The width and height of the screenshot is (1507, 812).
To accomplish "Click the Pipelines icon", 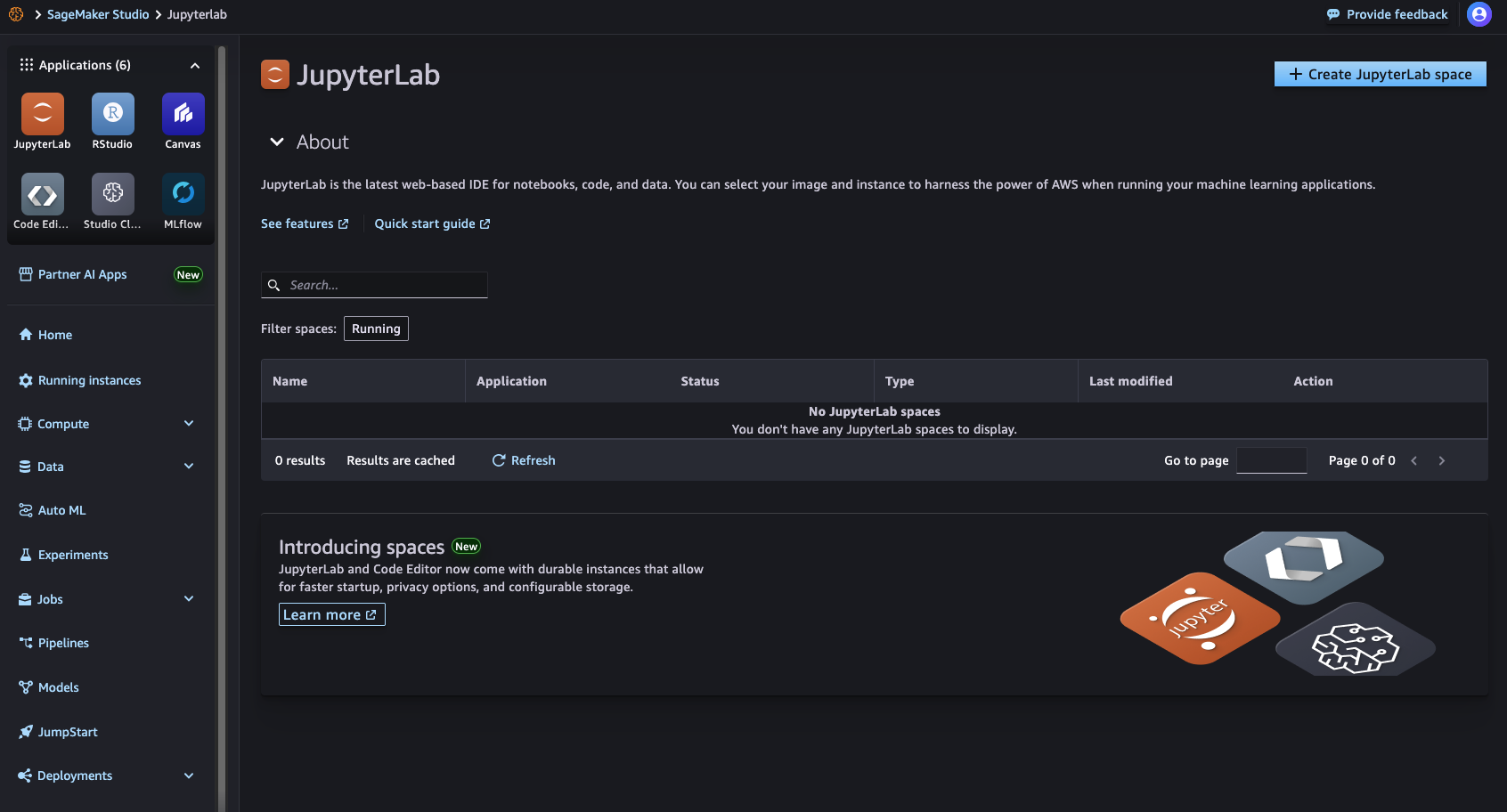I will point(26,643).
